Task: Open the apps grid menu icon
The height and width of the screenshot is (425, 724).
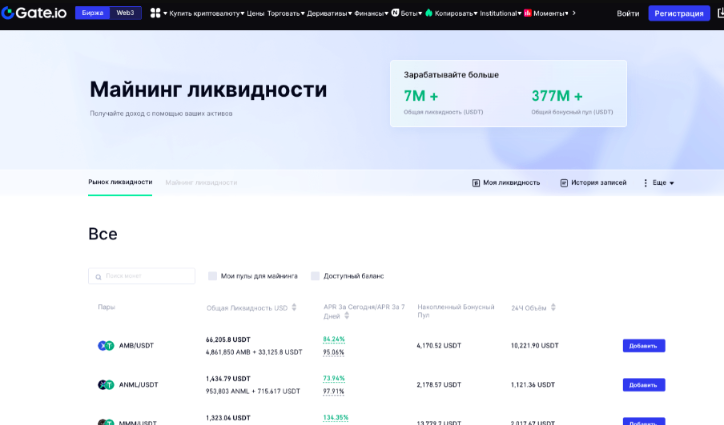Action: pyautogui.click(x=155, y=13)
